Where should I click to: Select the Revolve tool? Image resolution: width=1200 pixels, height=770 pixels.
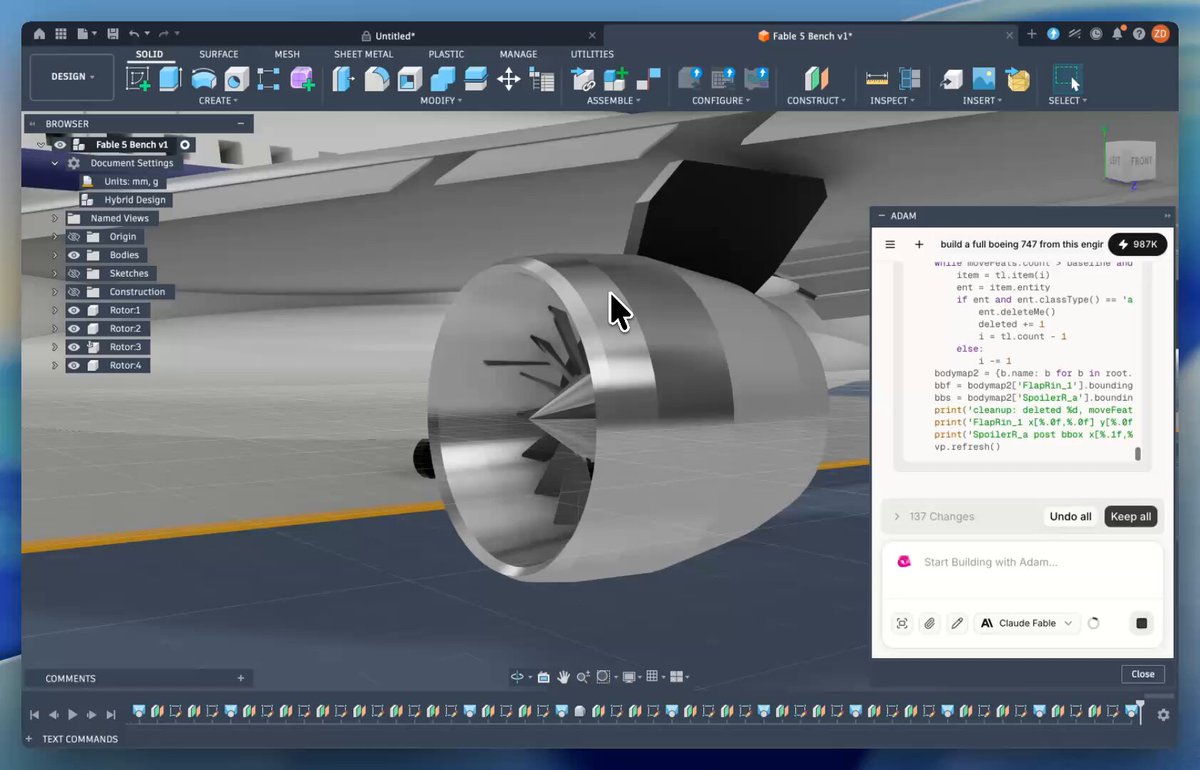(x=203, y=79)
